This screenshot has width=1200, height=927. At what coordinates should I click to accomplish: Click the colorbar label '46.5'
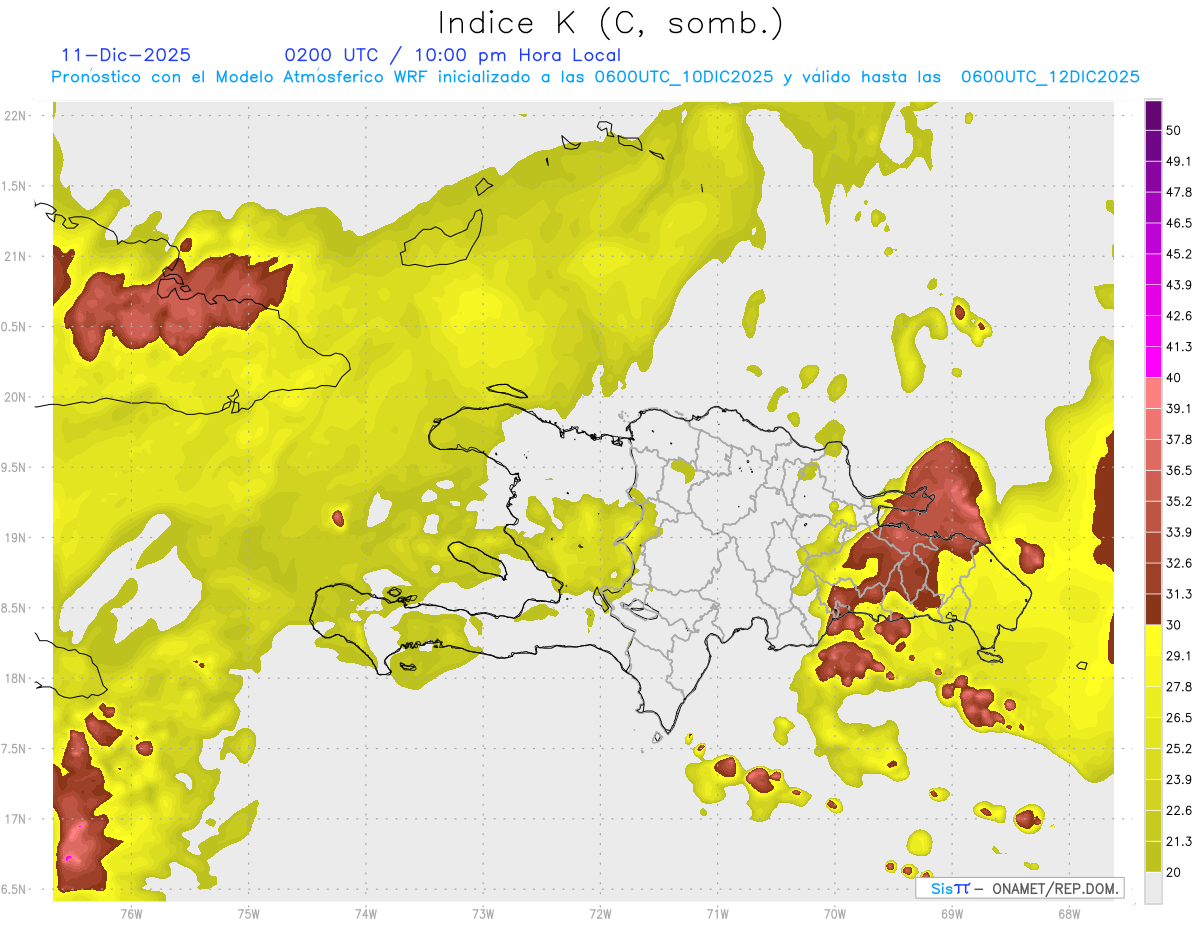tap(1179, 223)
